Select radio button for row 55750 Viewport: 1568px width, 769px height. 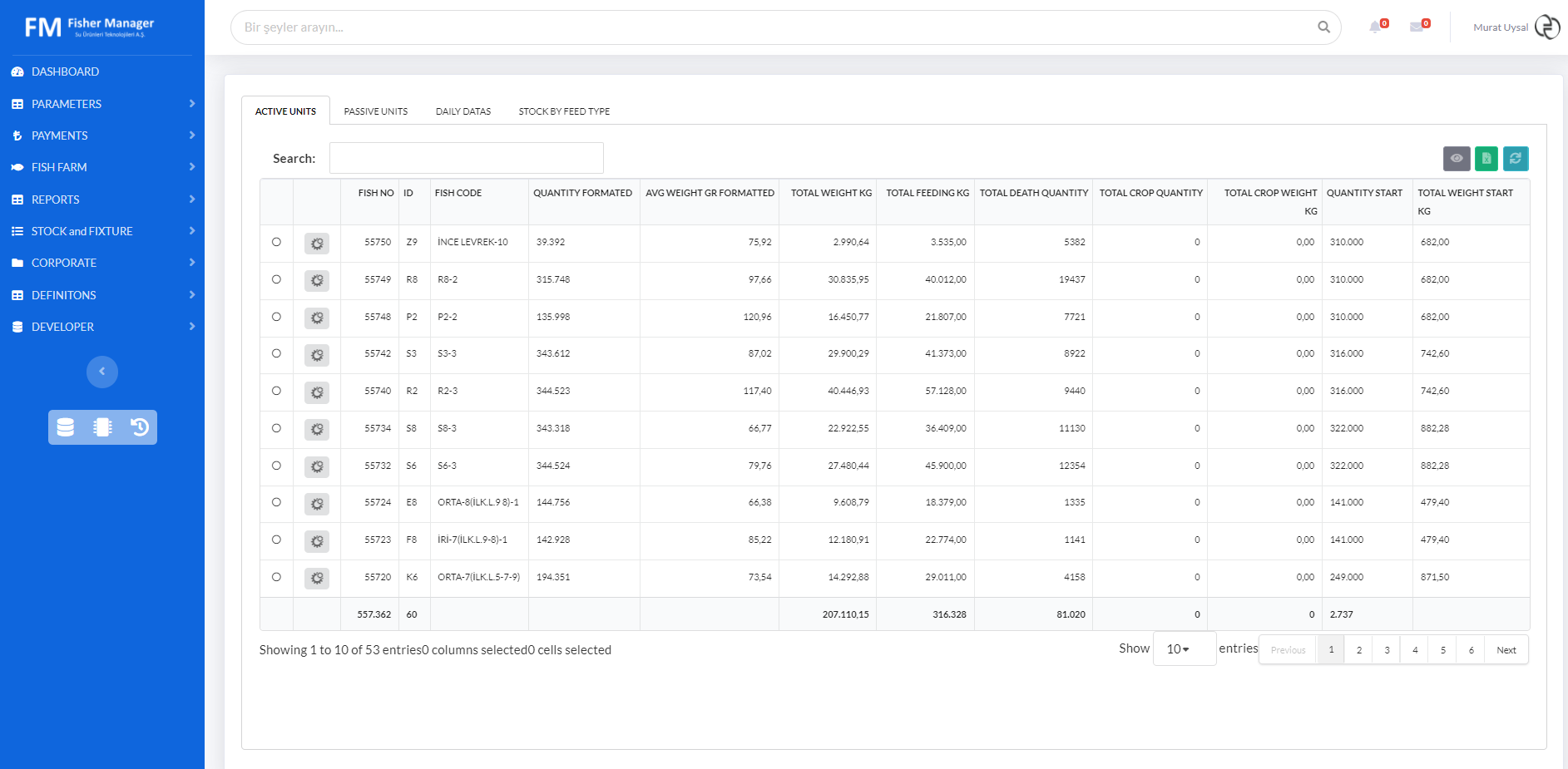(276, 242)
